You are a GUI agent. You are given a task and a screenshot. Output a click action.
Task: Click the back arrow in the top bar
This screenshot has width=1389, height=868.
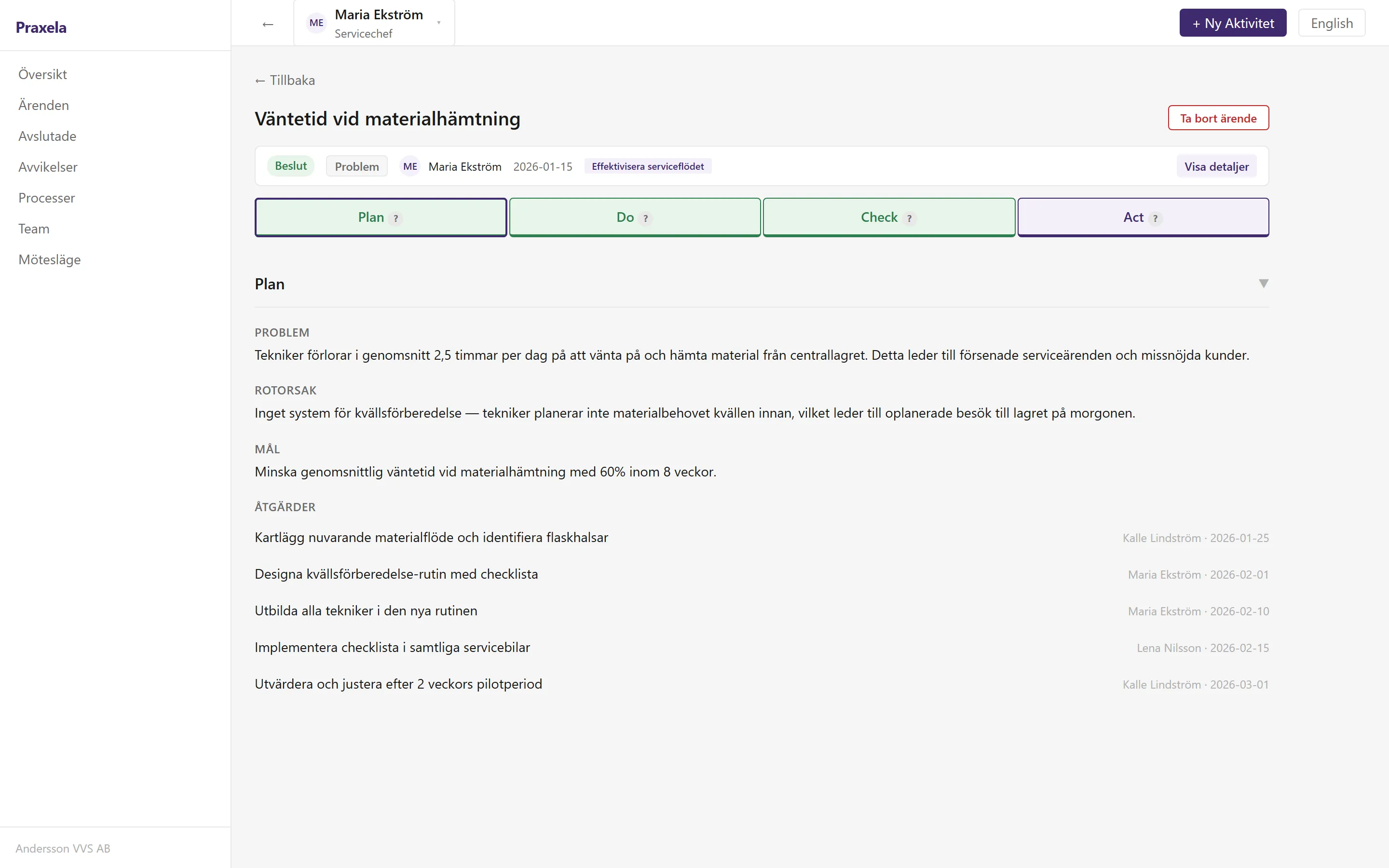pos(268,24)
